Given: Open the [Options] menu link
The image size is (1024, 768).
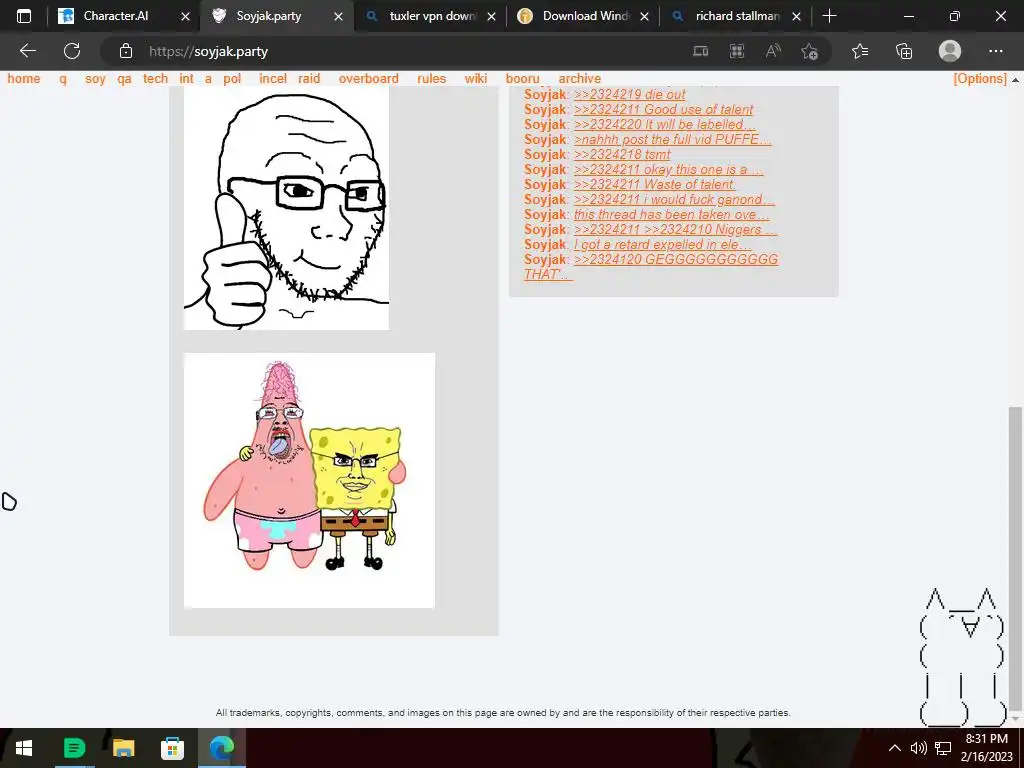Looking at the screenshot, I should [x=980, y=78].
